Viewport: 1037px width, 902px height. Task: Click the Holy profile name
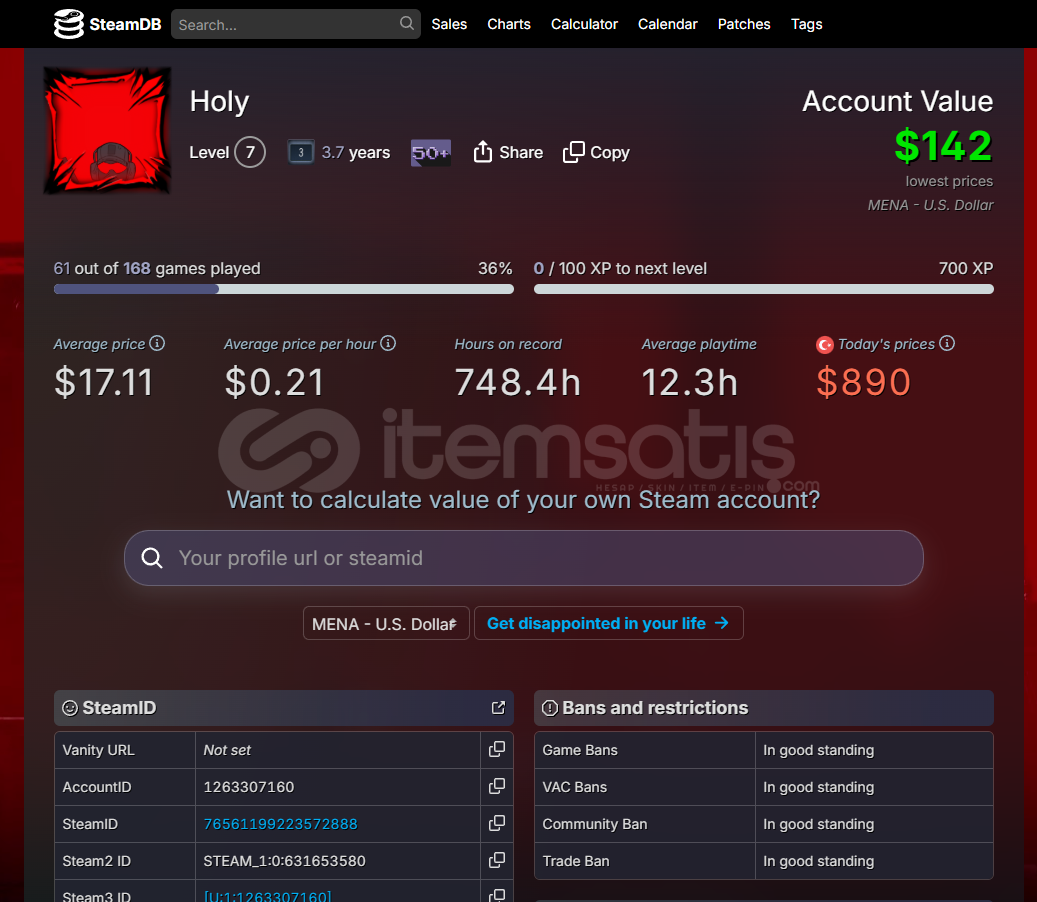[x=219, y=101]
